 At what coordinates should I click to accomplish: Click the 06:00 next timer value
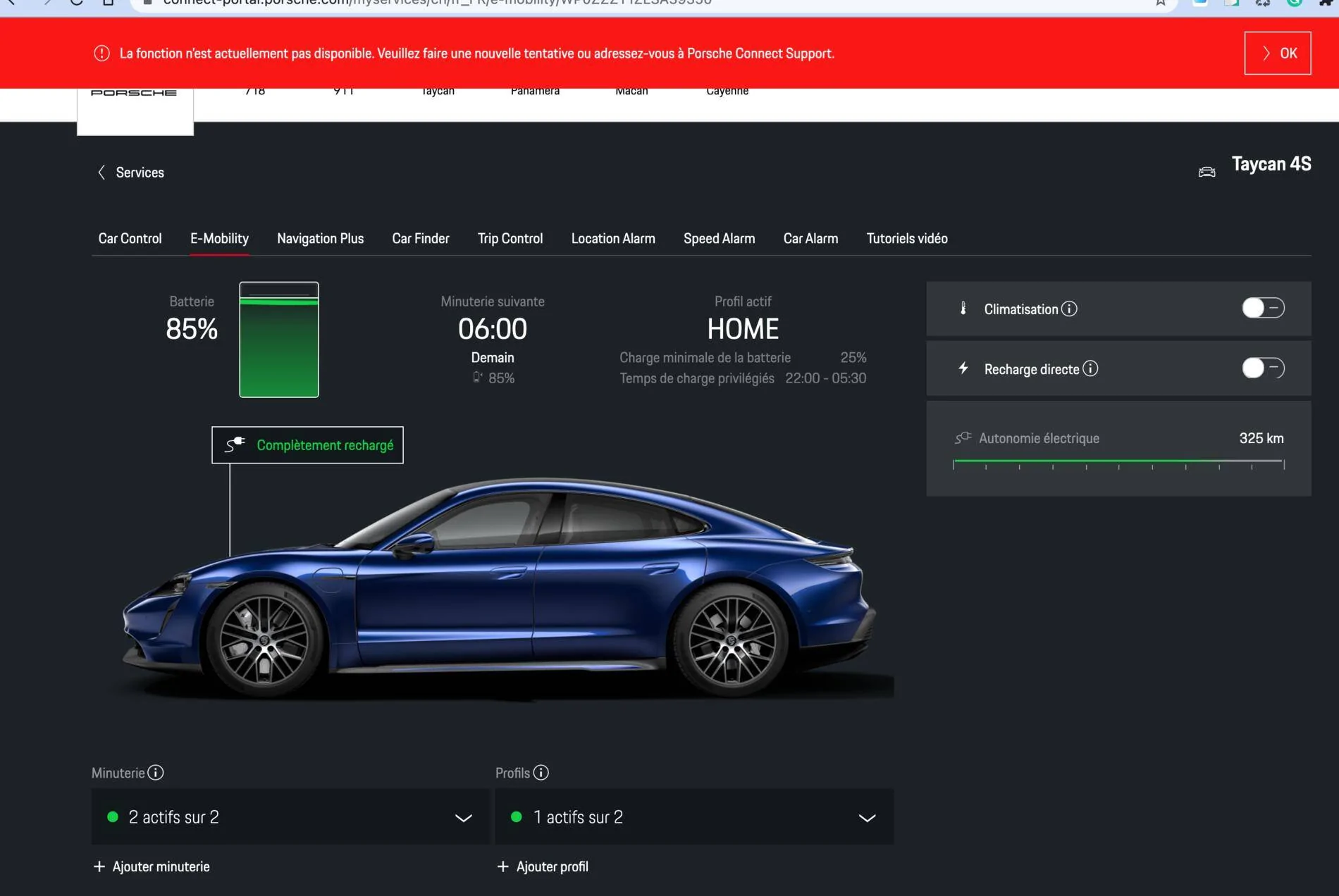point(493,329)
